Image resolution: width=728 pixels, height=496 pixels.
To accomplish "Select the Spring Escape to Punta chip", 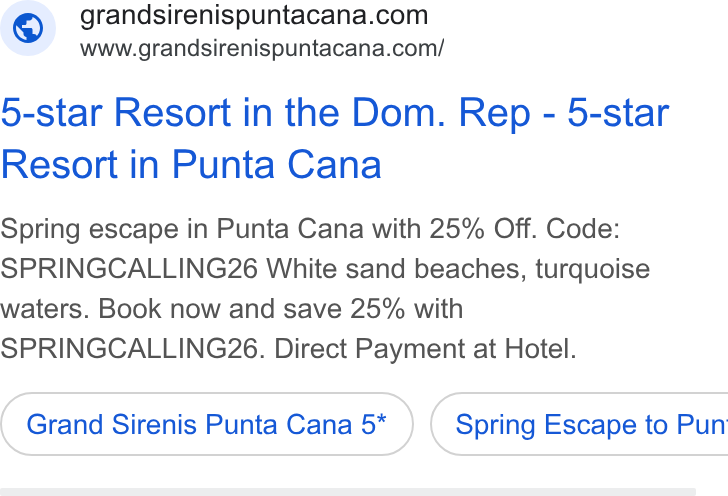I will pyautogui.click(x=579, y=424).
